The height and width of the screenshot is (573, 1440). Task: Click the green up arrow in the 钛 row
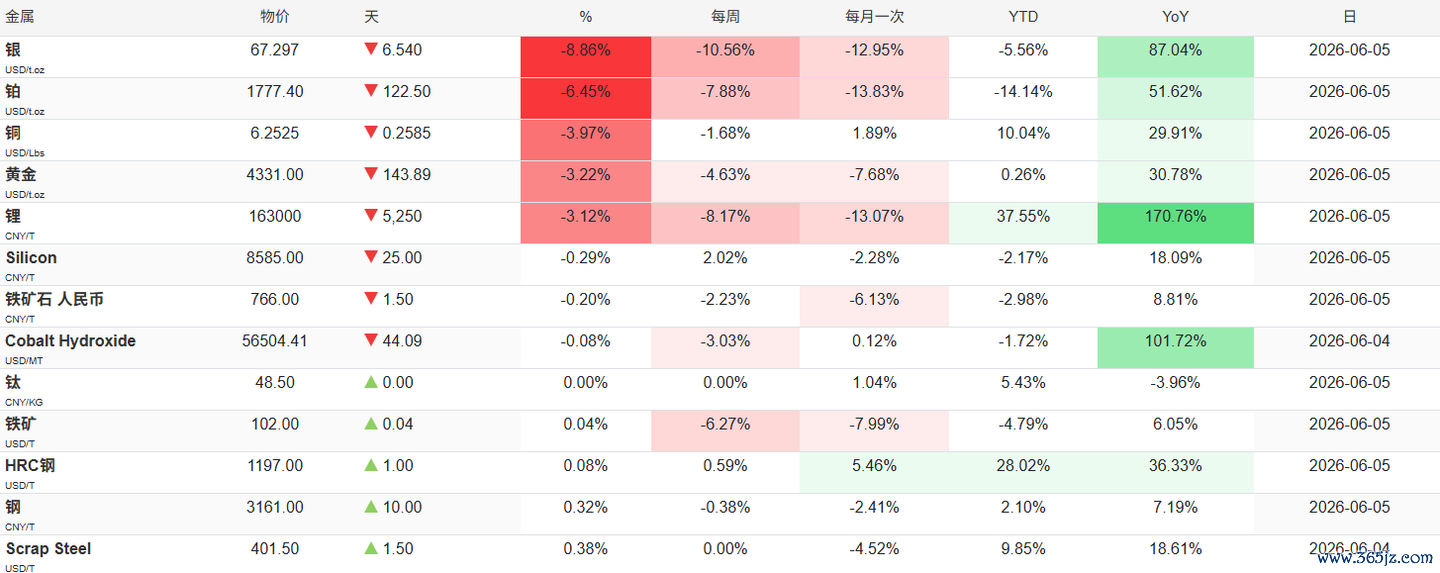coord(371,382)
